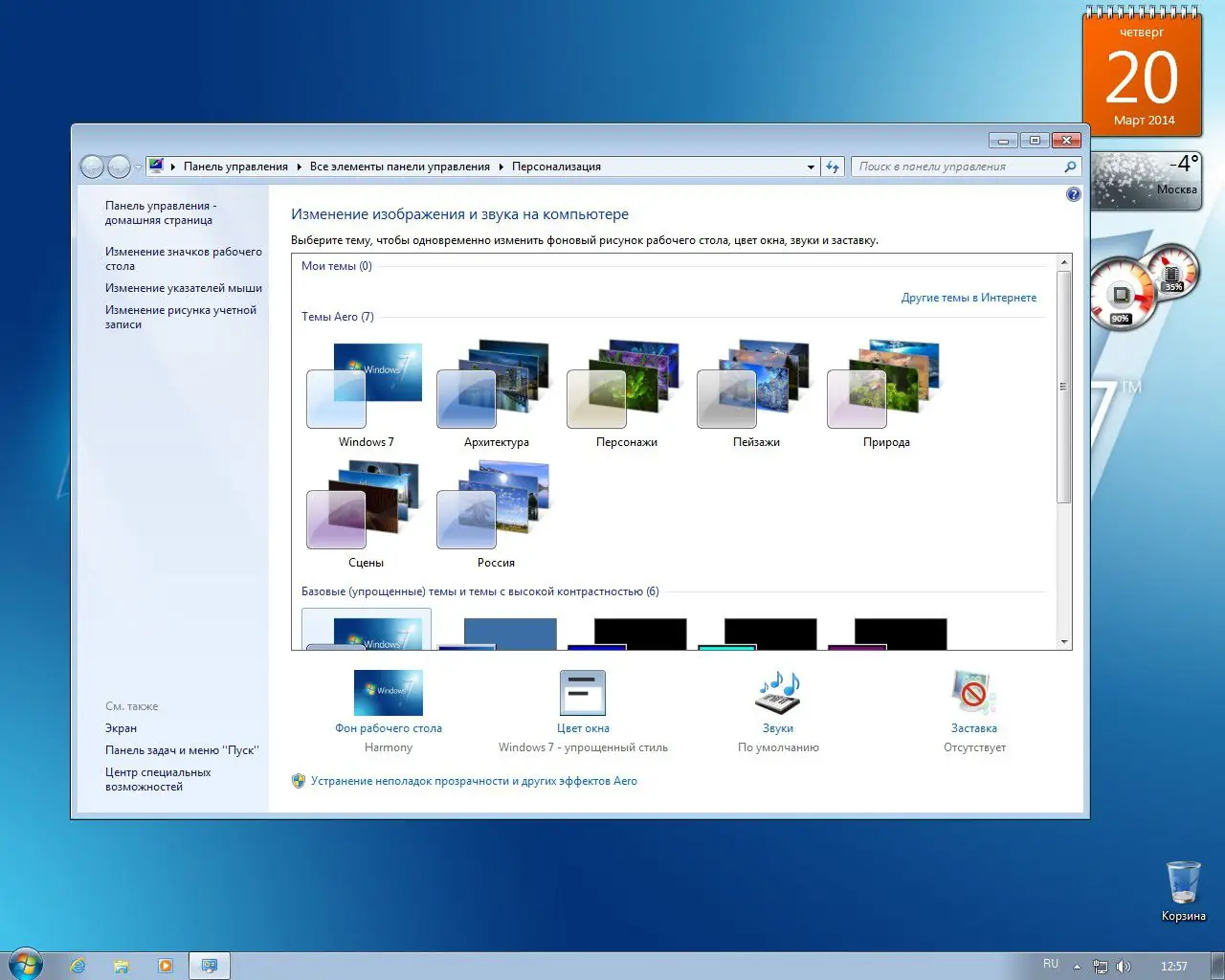Click the themes list scrollbar up arrow
Screen dimensions: 1225x980
pos(1063,261)
